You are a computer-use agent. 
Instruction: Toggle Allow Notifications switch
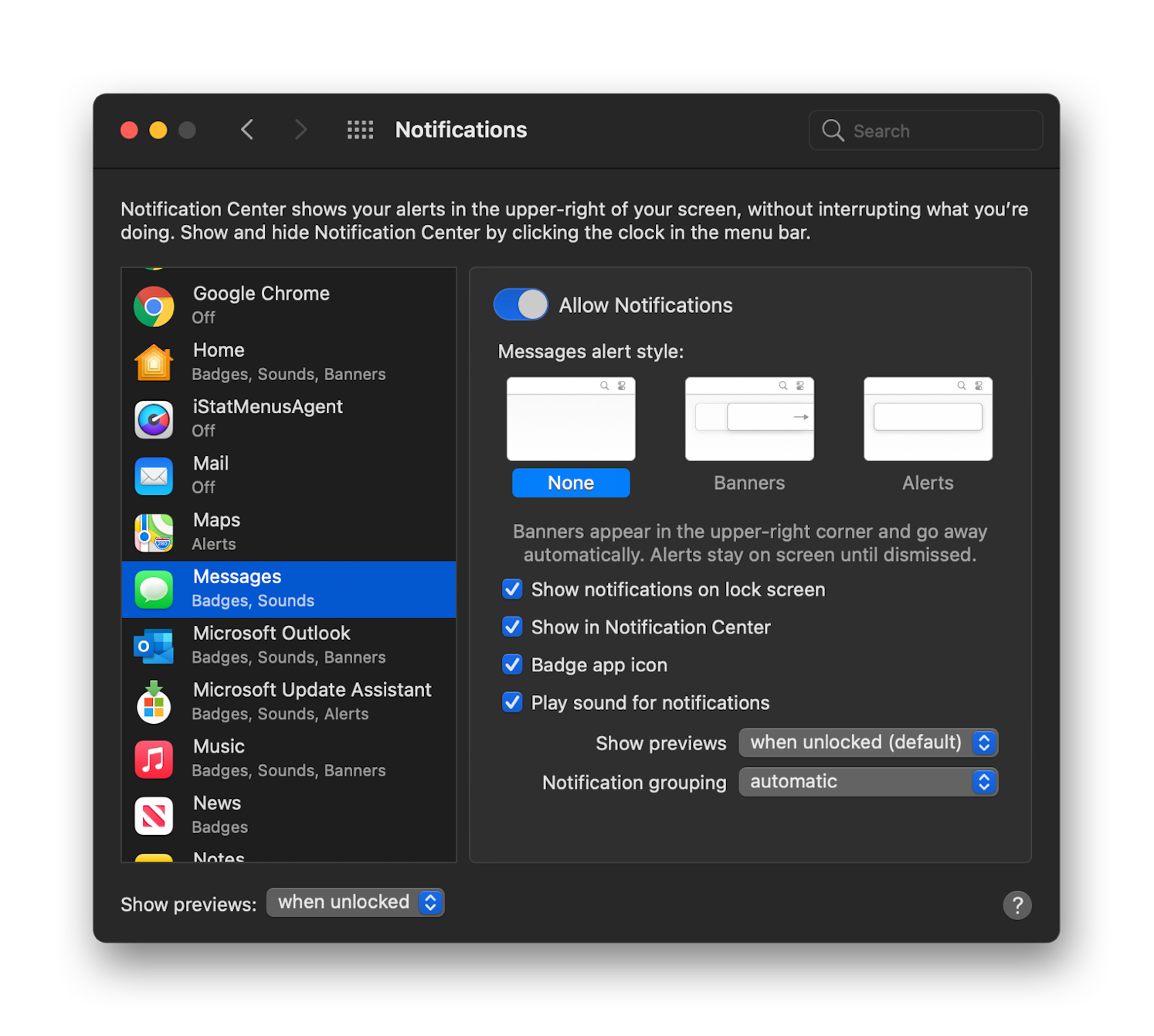point(521,304)
